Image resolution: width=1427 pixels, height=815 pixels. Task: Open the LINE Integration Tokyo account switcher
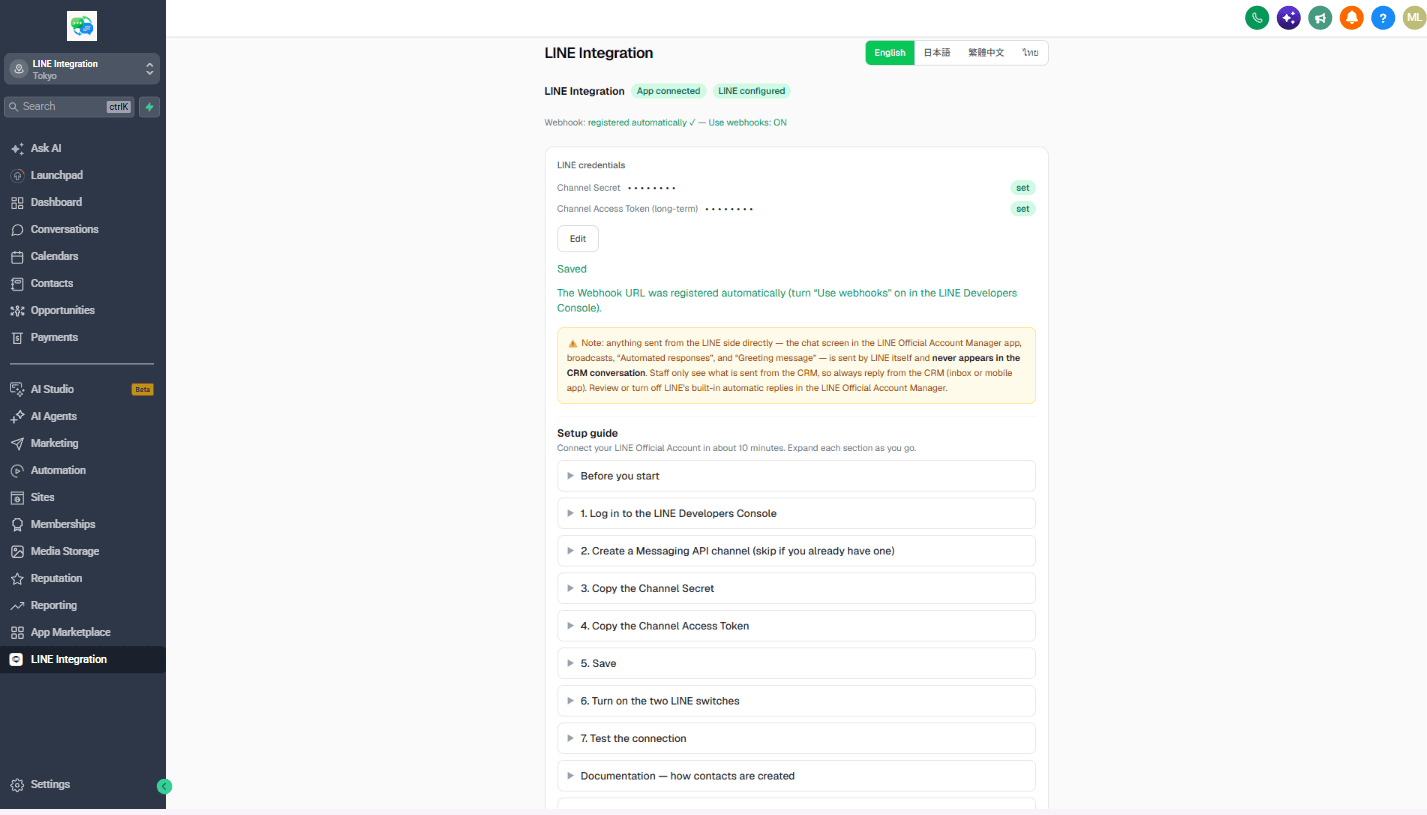coord(82,69)
